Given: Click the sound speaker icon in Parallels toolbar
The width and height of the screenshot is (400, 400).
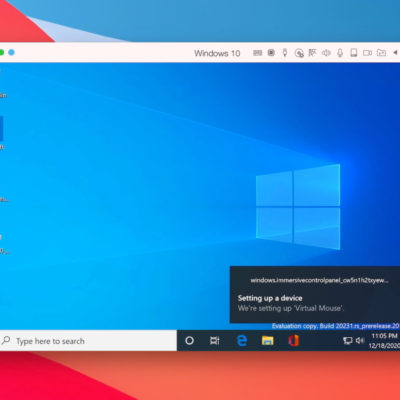Looking at the screenshot, I should (326, 53).
